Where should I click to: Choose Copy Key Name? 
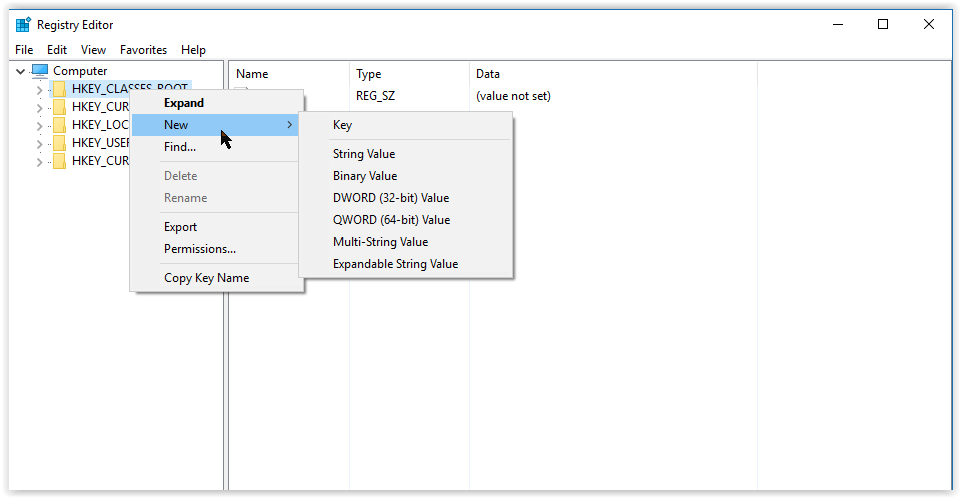coord(217,277)
